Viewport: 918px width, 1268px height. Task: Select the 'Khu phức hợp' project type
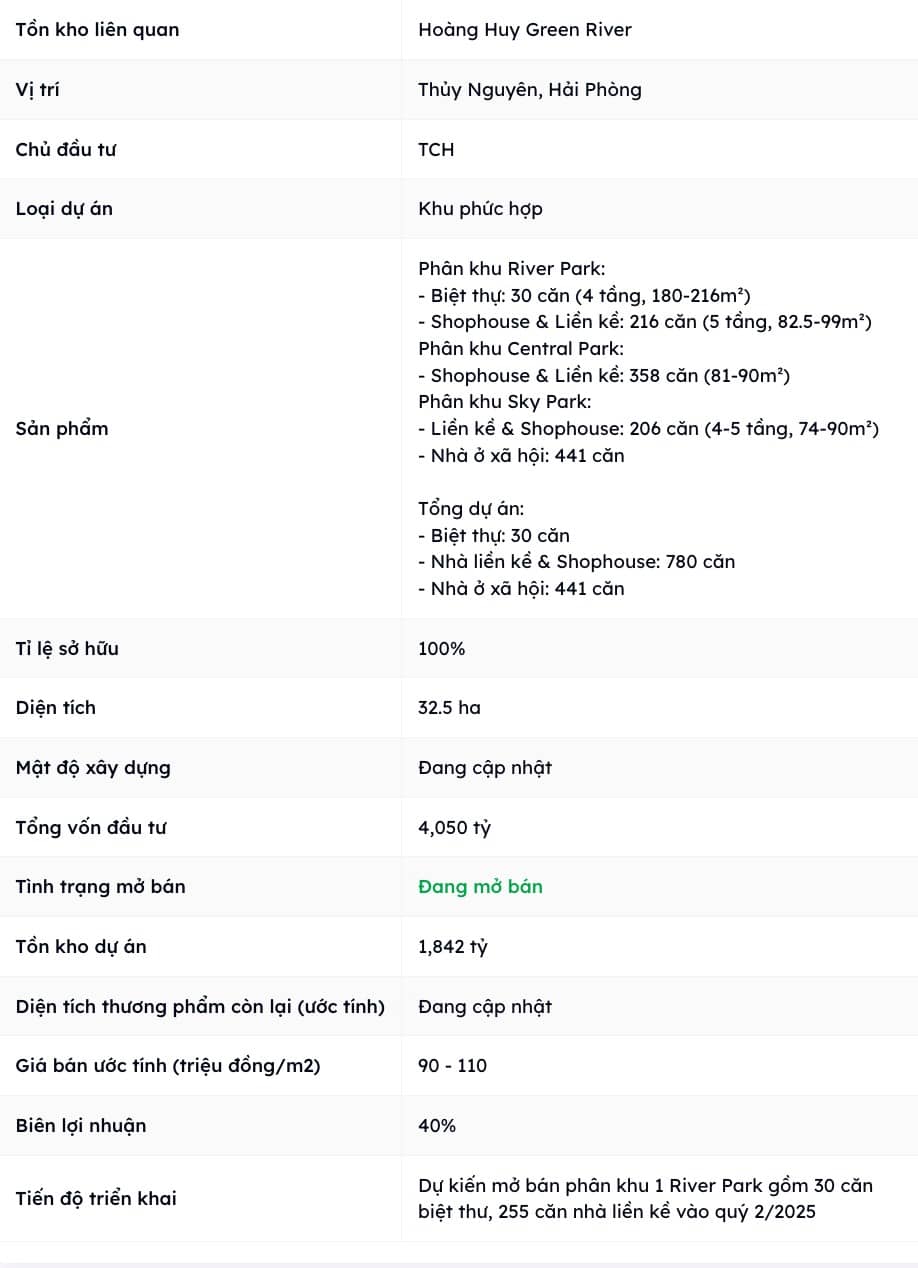point(480,209)
